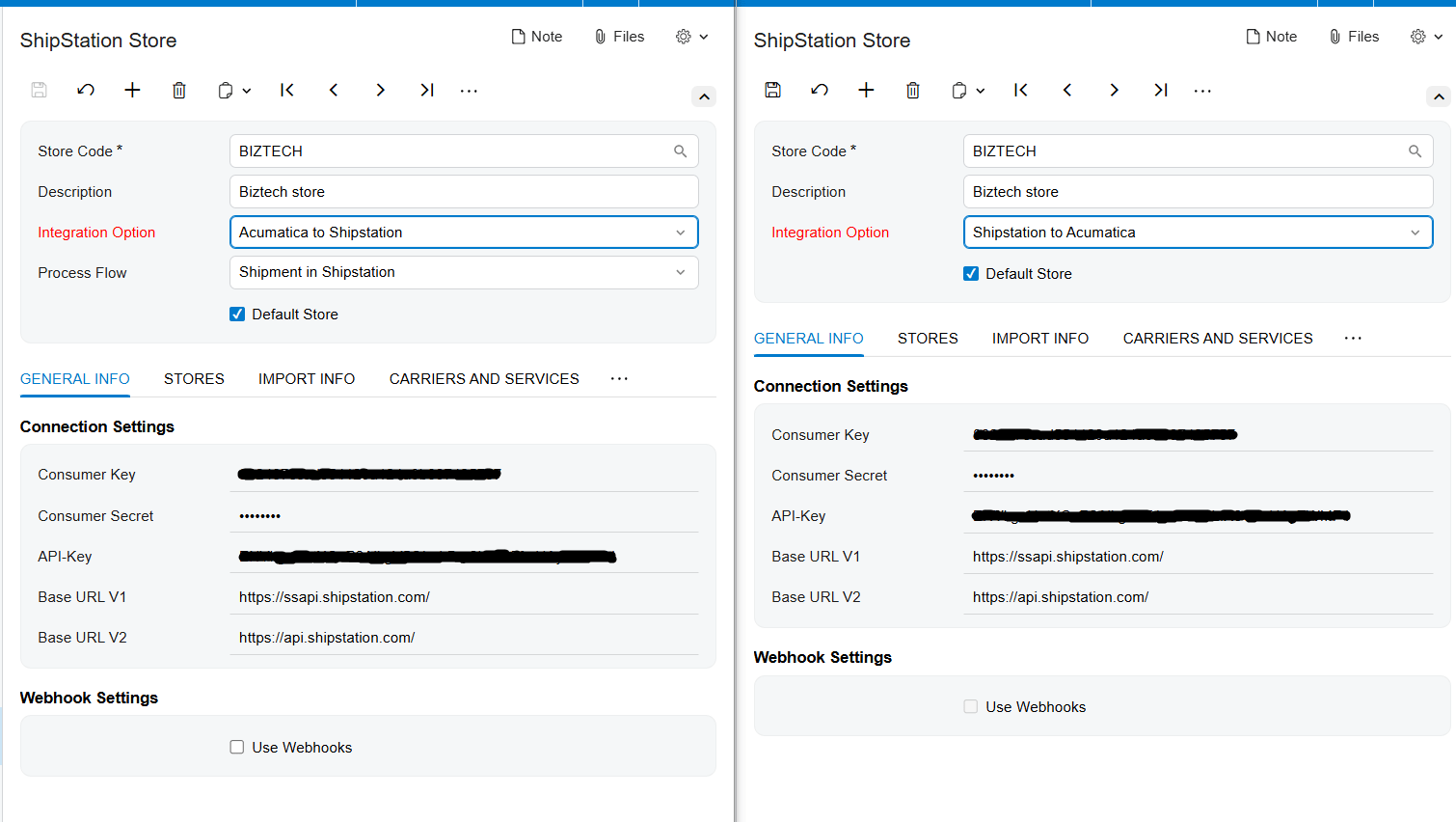The image size is (1456, 822).
Task: Click the Description field in the right panel
Action: (x=1198, y=192)
